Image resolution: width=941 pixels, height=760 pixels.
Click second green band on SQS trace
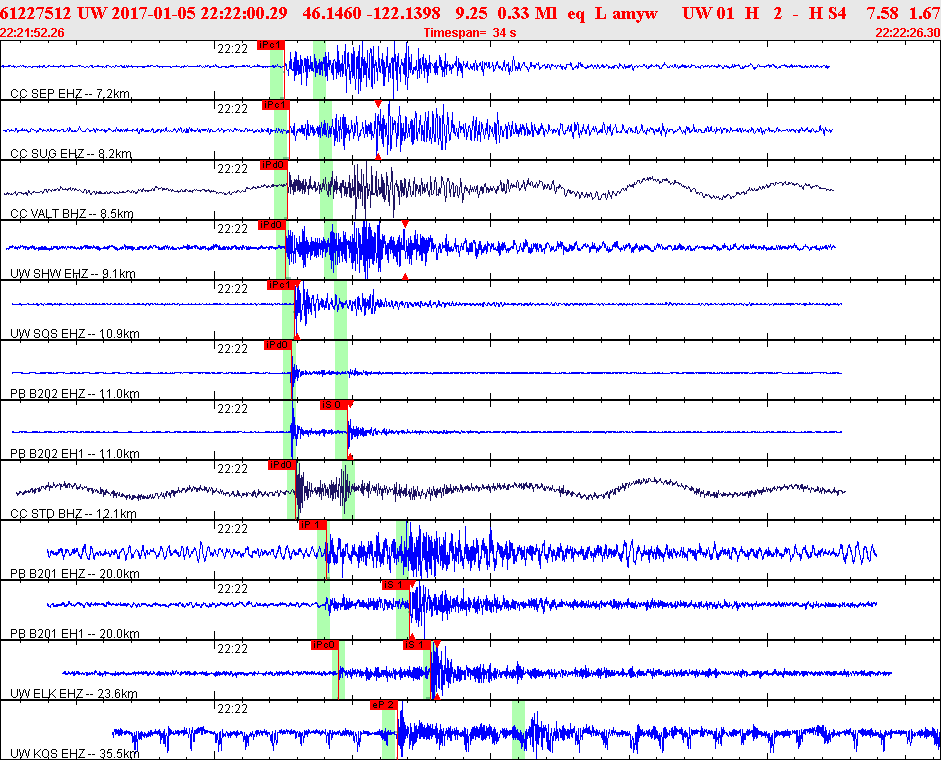point(340,310)
